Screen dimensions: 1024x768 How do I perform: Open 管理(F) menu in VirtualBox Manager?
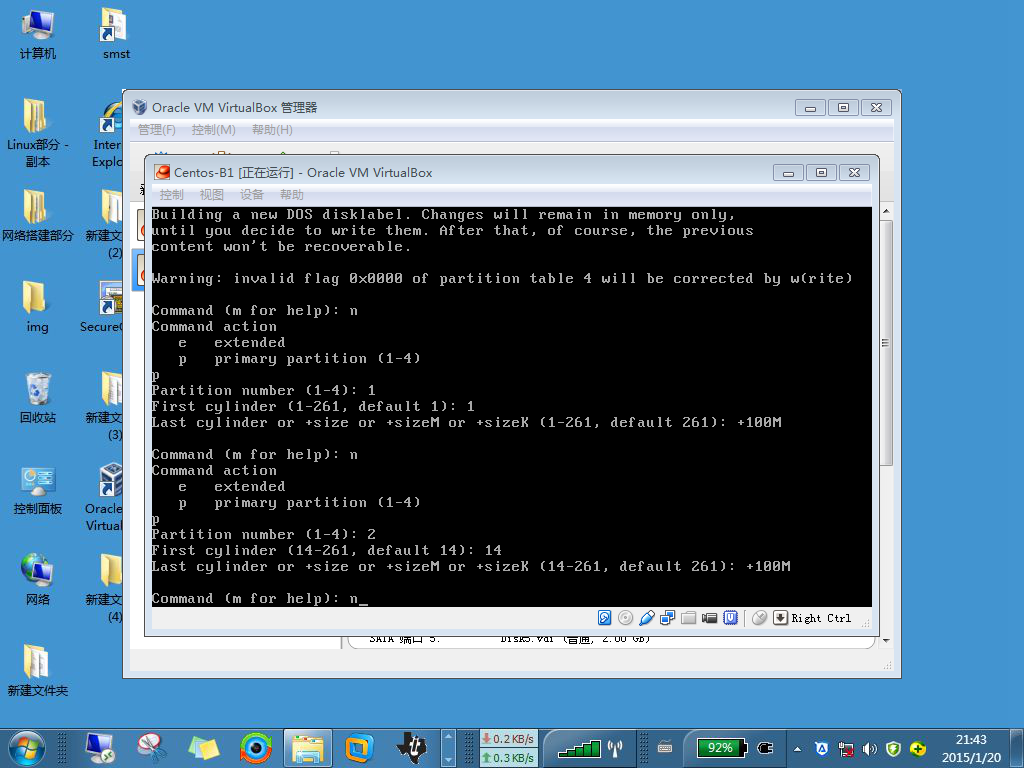pyautogui.click(x=157, y=130)
